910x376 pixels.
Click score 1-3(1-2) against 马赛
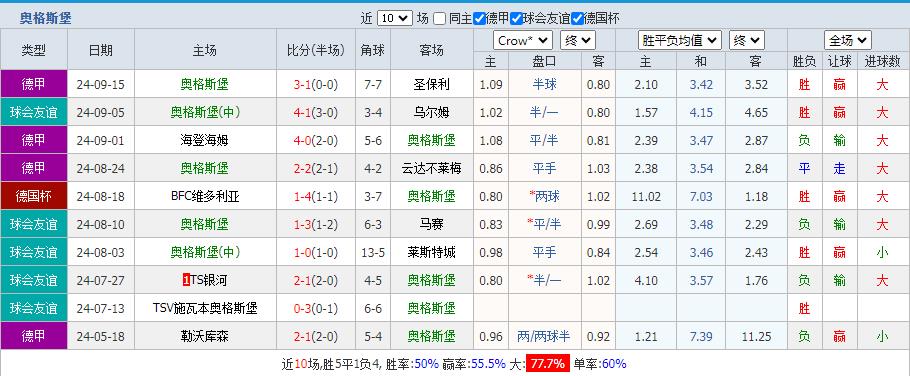[x=316, y=224]
